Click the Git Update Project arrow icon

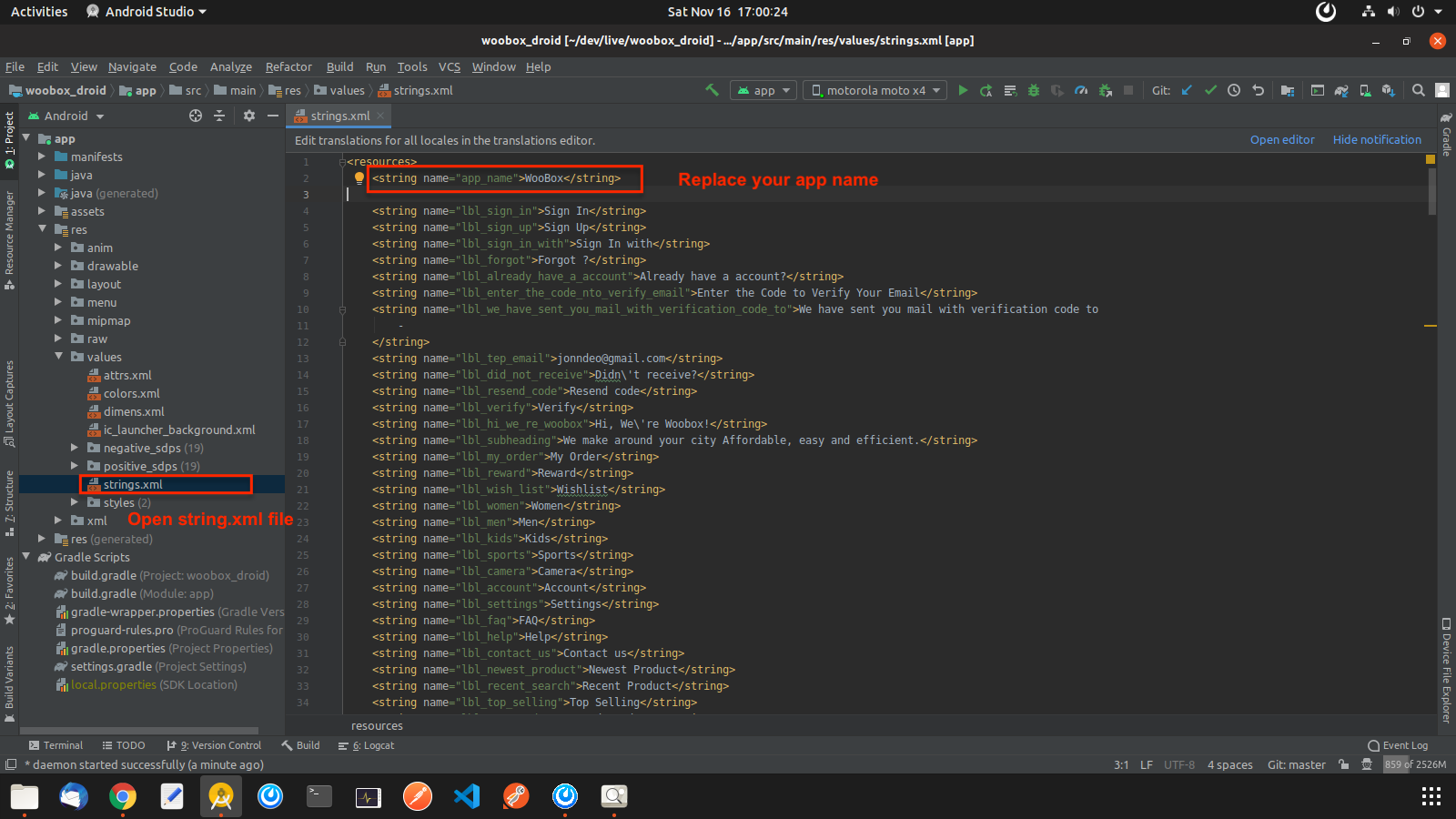click(x=1187, y=90)
